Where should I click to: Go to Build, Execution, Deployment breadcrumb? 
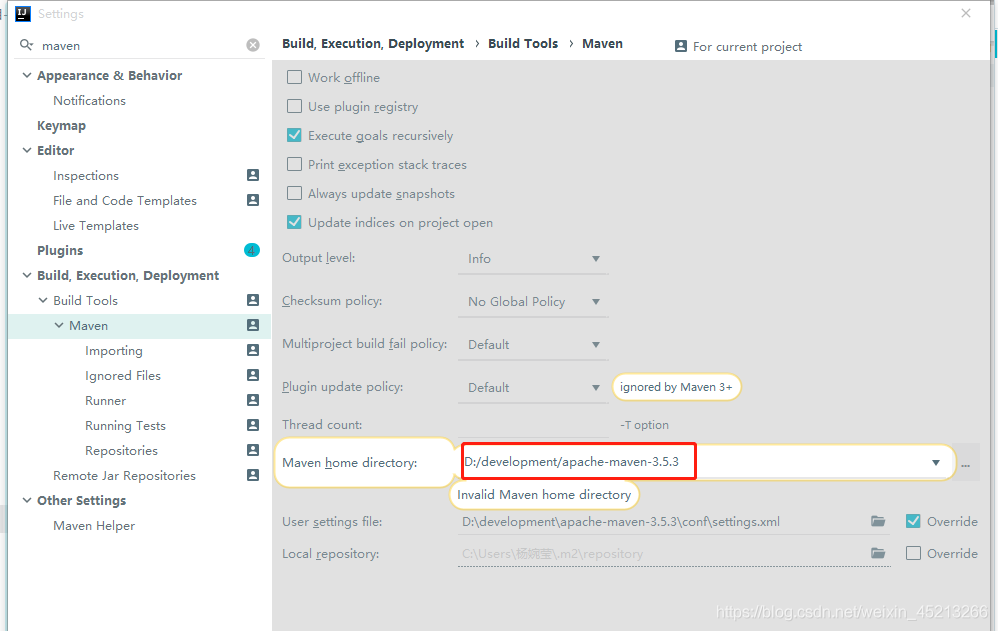tap(373, 43)
